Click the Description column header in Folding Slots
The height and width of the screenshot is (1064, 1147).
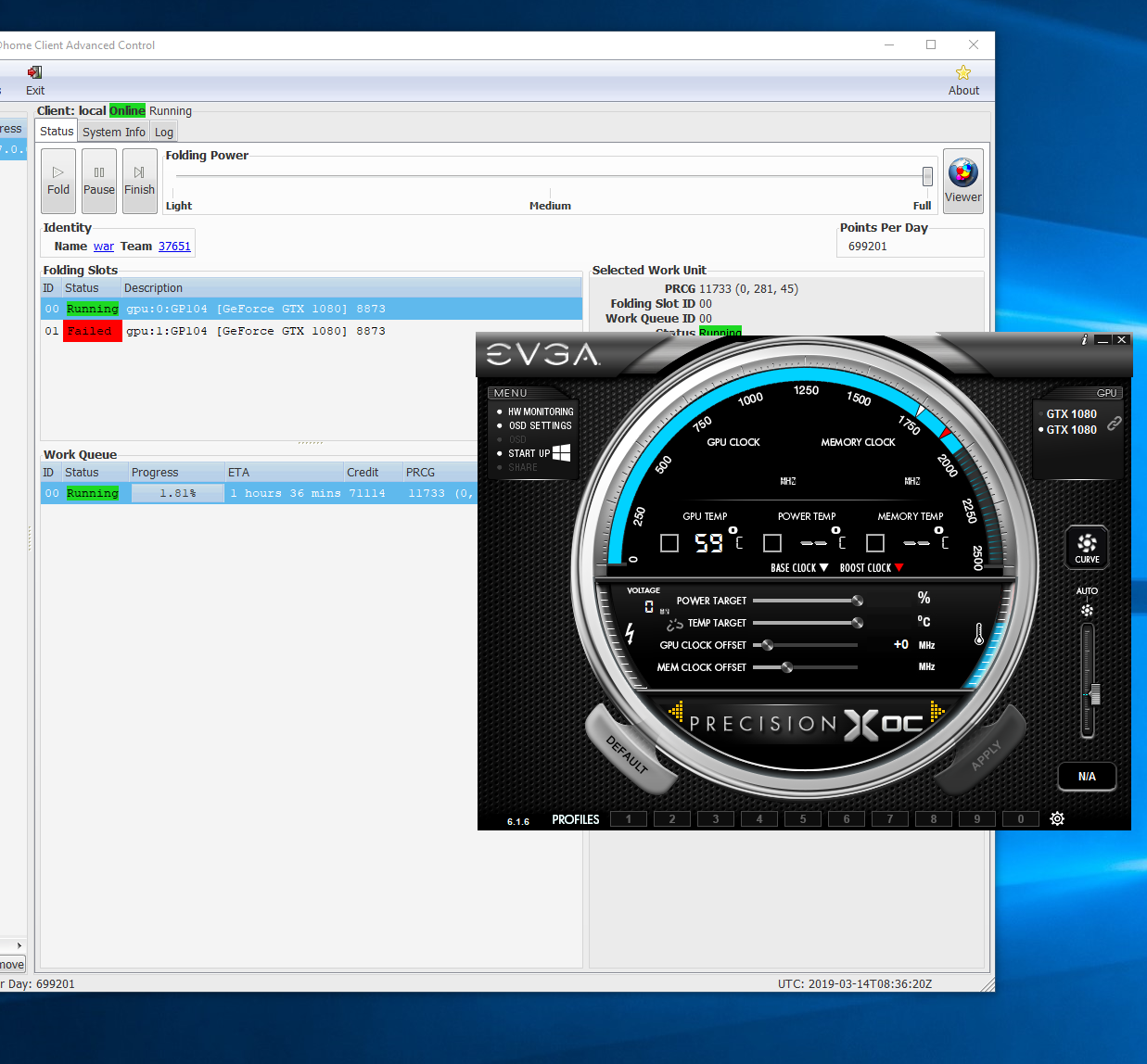(x=351, y=288)
